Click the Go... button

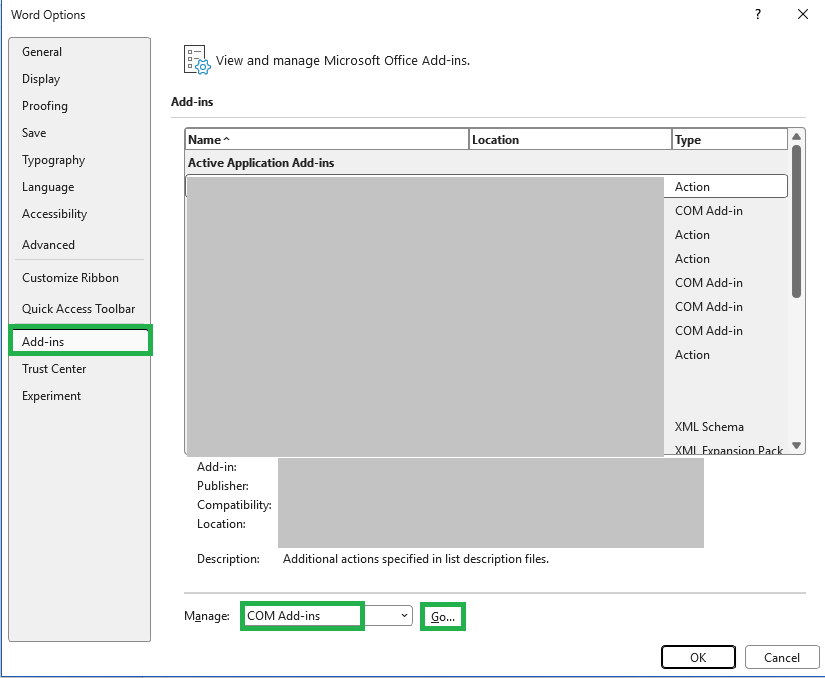pyautogui.click(x=442, y=616)
